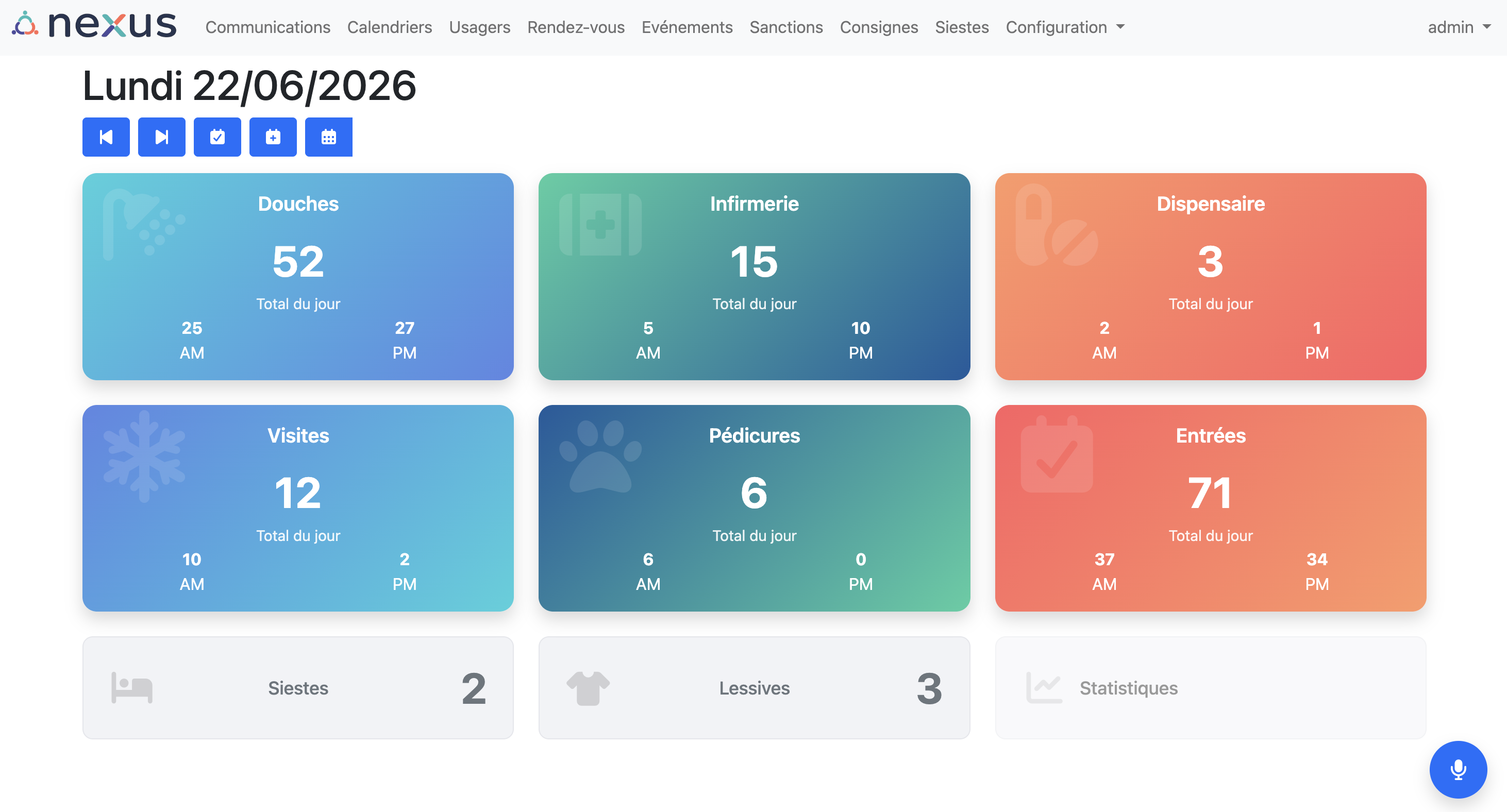Go to previous day arrow button

click(106, 137)
